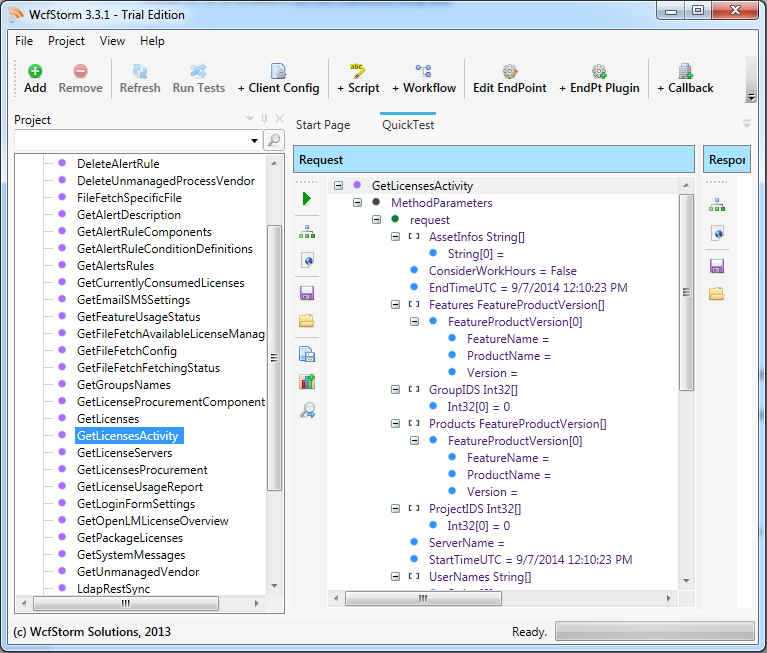
Task: Open the Project menu
Action: tap(66, 41)
